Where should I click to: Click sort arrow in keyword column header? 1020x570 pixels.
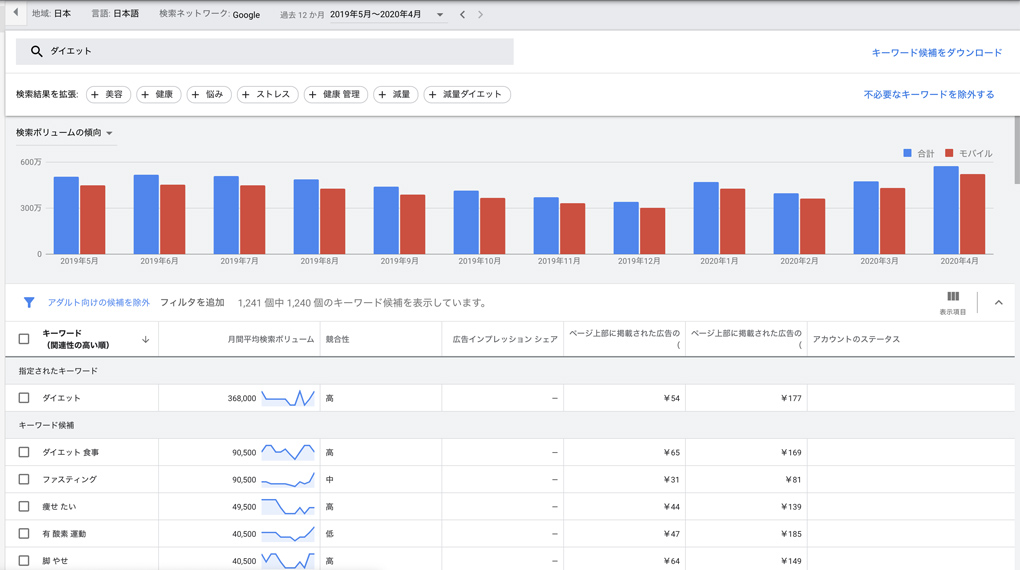(x=145, y=340)
